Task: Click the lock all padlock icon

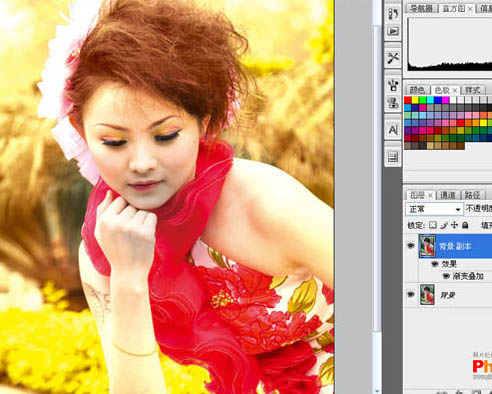Action: tap(465, 225)
